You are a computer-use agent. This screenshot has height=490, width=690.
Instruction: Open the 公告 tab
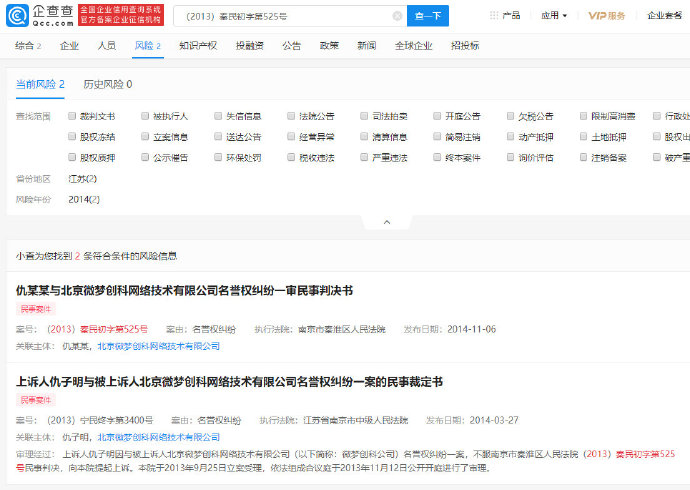pos(291,46)
